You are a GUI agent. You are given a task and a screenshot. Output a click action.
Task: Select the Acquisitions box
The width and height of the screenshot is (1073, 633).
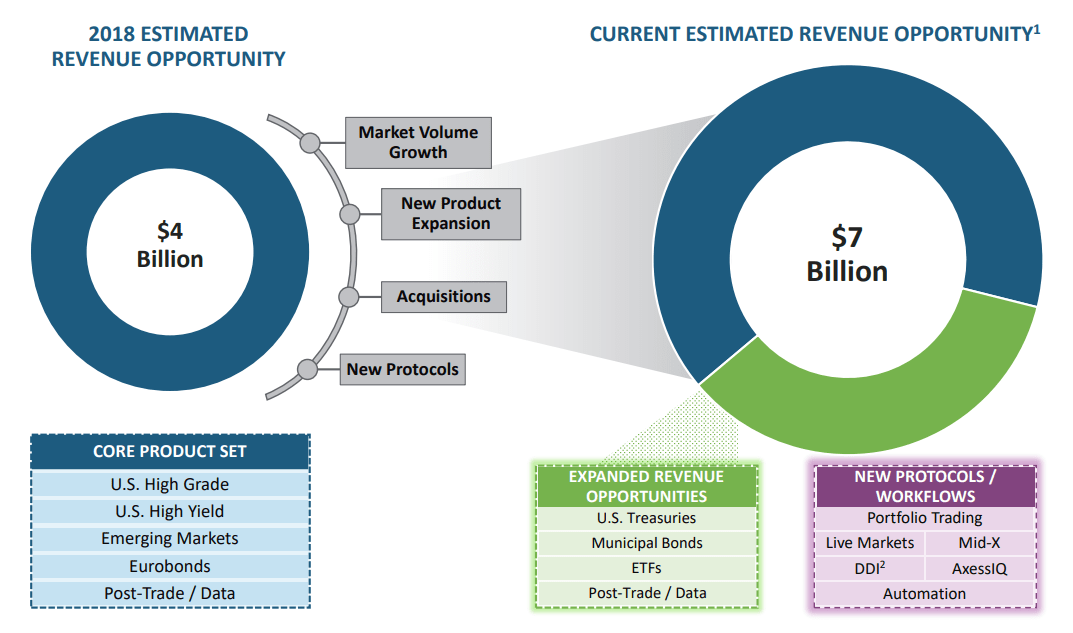coord(443,296)
